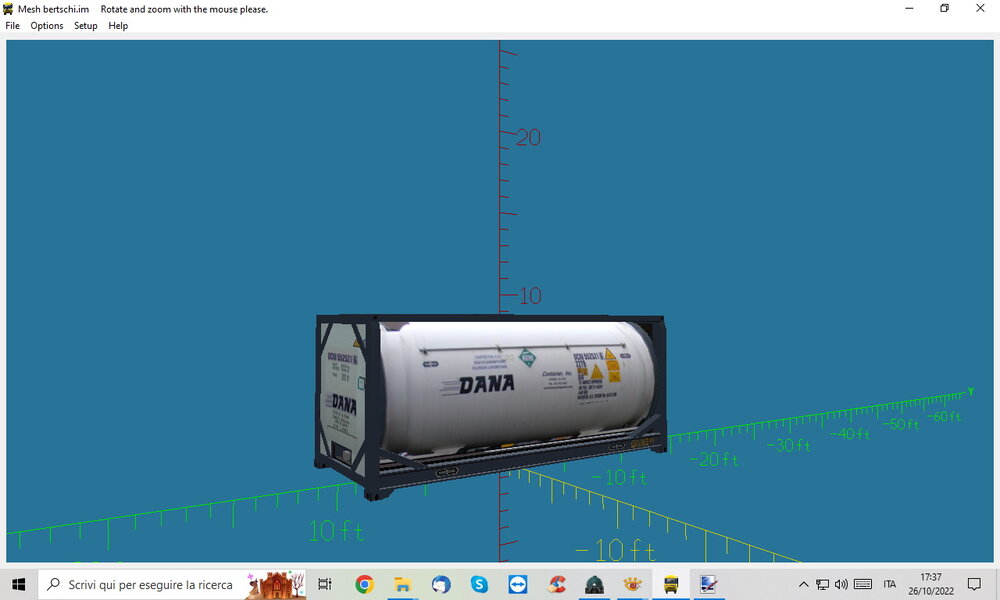This screenshot has height=600, width=1000.
Task: Click the search highlight illustration in the search box
Action: coord(276,585)
